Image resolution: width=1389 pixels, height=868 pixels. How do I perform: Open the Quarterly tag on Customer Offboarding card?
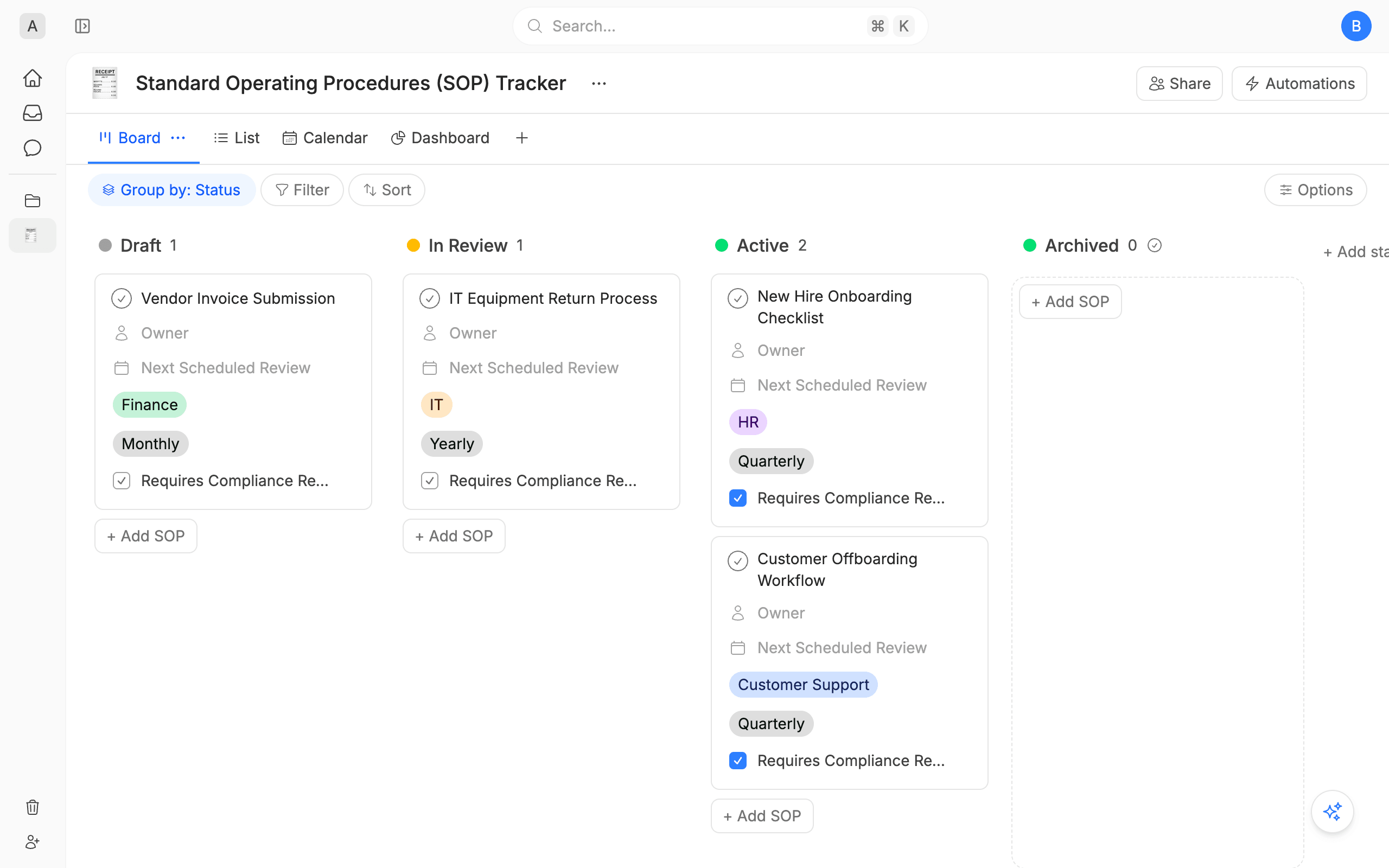(771, 724)
